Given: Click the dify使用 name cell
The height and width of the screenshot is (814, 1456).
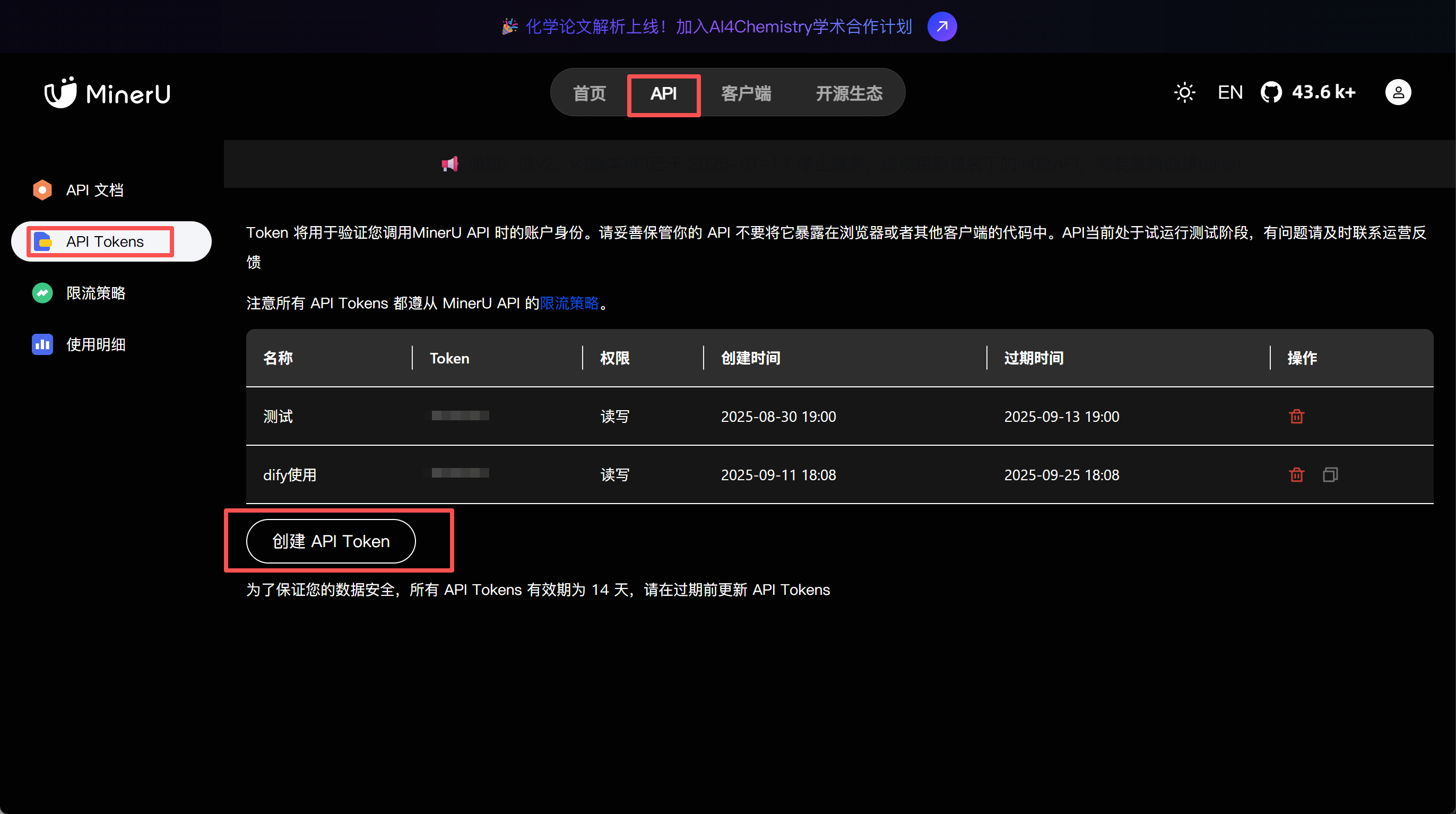Looking at the screenshot, I should (x=289, y=475).
